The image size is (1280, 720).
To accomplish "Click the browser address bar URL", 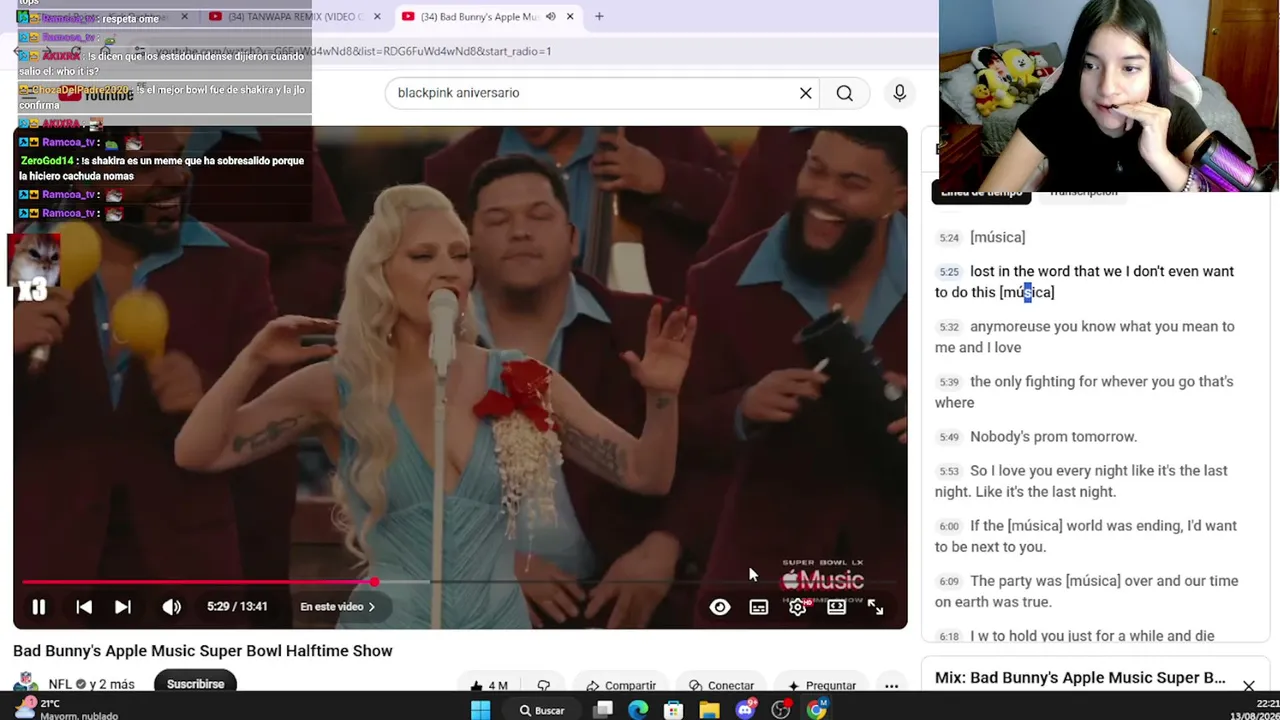I will click(x=354, y=51).
